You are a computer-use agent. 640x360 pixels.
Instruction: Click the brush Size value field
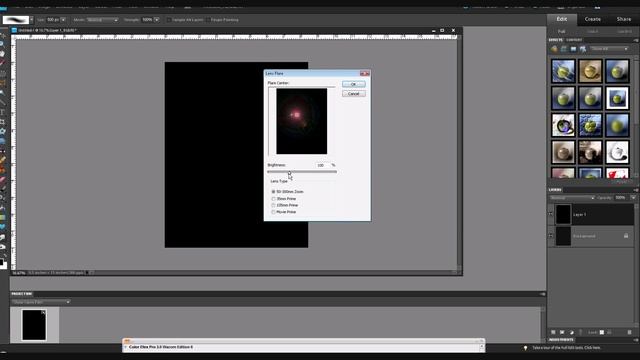tap(53, 20)
